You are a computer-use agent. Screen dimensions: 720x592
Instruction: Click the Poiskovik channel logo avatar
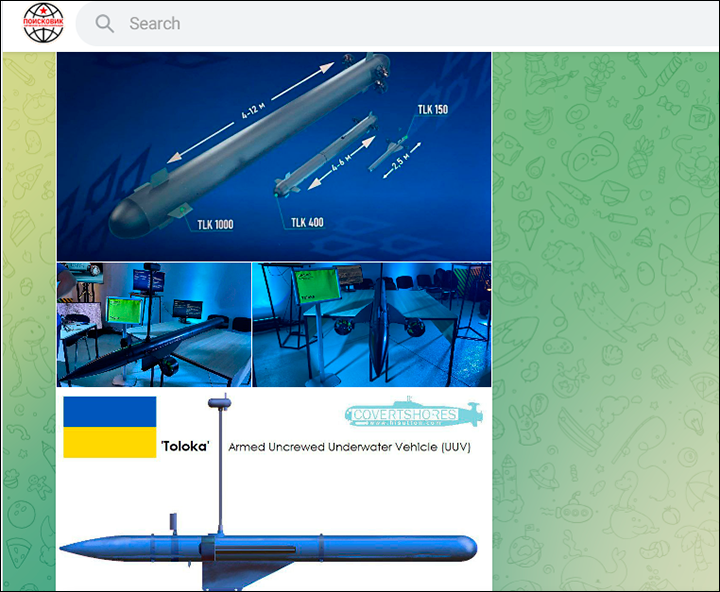[43, 23]
